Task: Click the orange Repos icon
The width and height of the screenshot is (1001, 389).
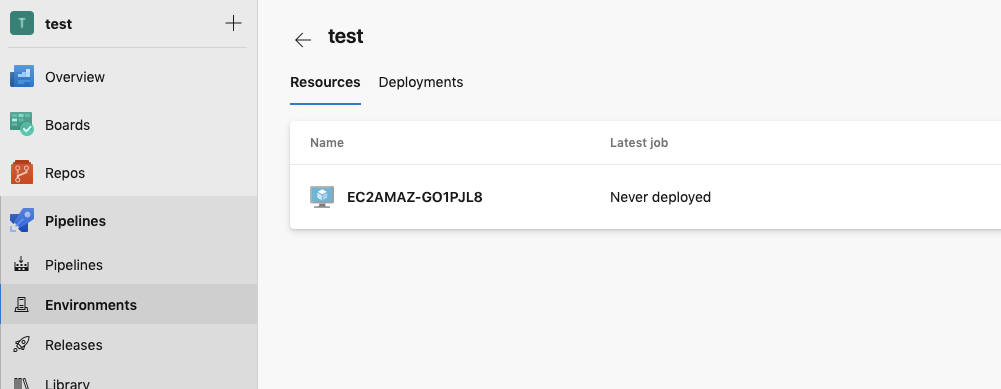Action: [x=22, y=172]
